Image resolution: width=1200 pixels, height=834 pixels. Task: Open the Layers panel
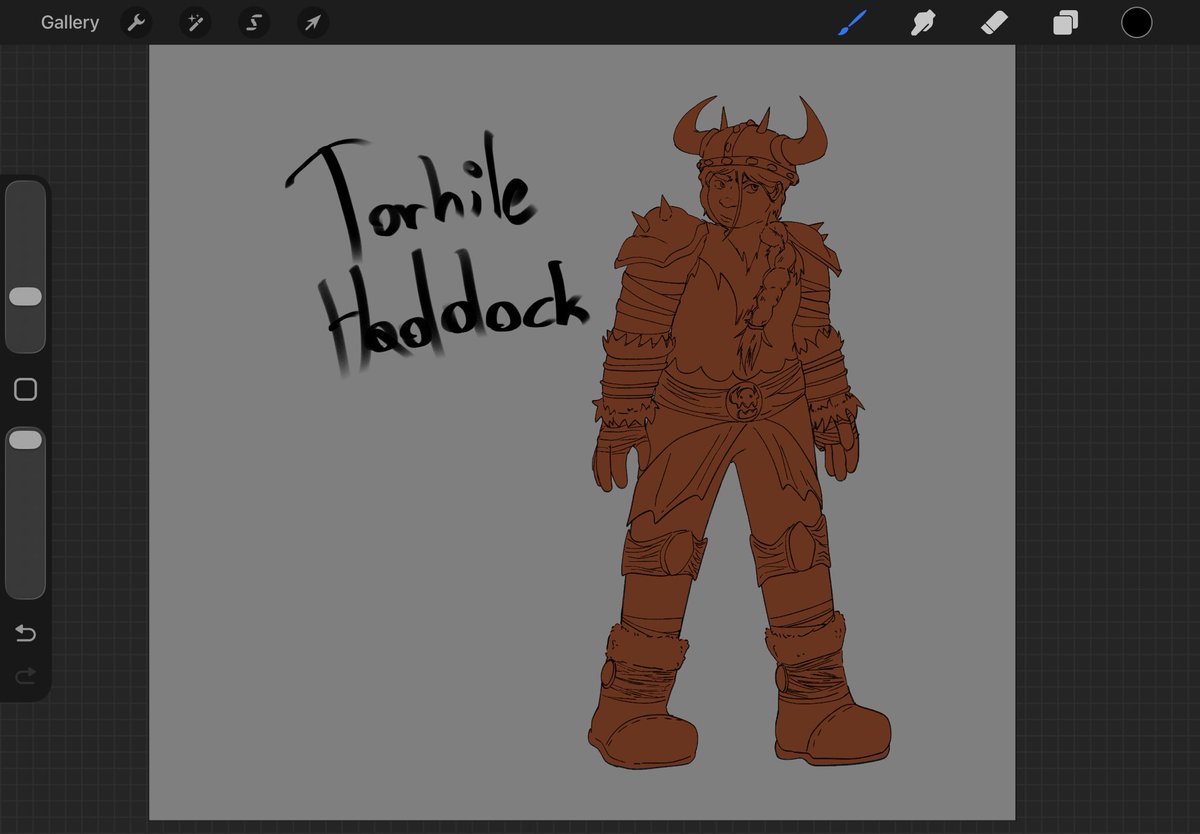pos(1066,22)
